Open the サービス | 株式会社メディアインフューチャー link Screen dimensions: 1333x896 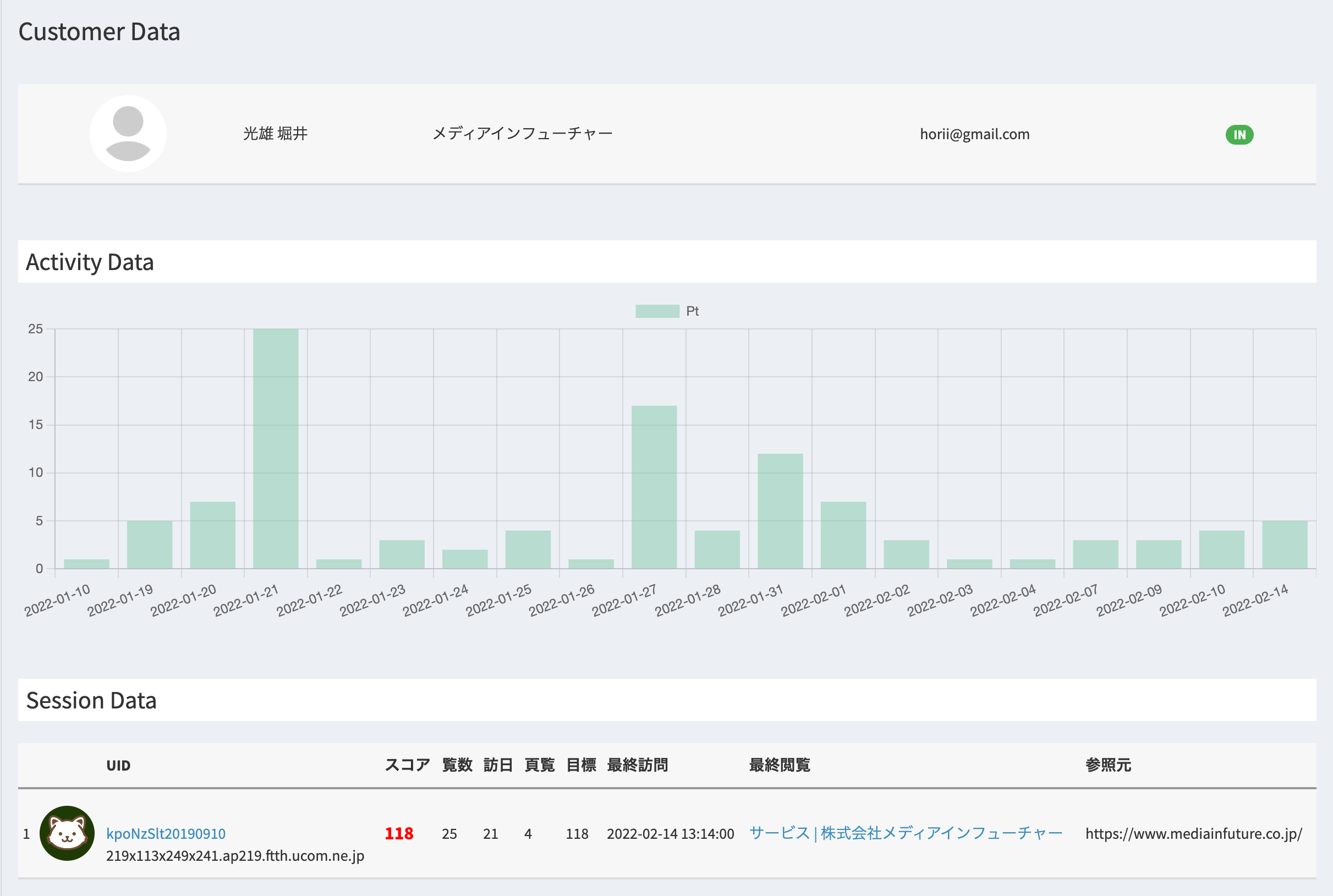pyautogui.click(x=905, y=833)
